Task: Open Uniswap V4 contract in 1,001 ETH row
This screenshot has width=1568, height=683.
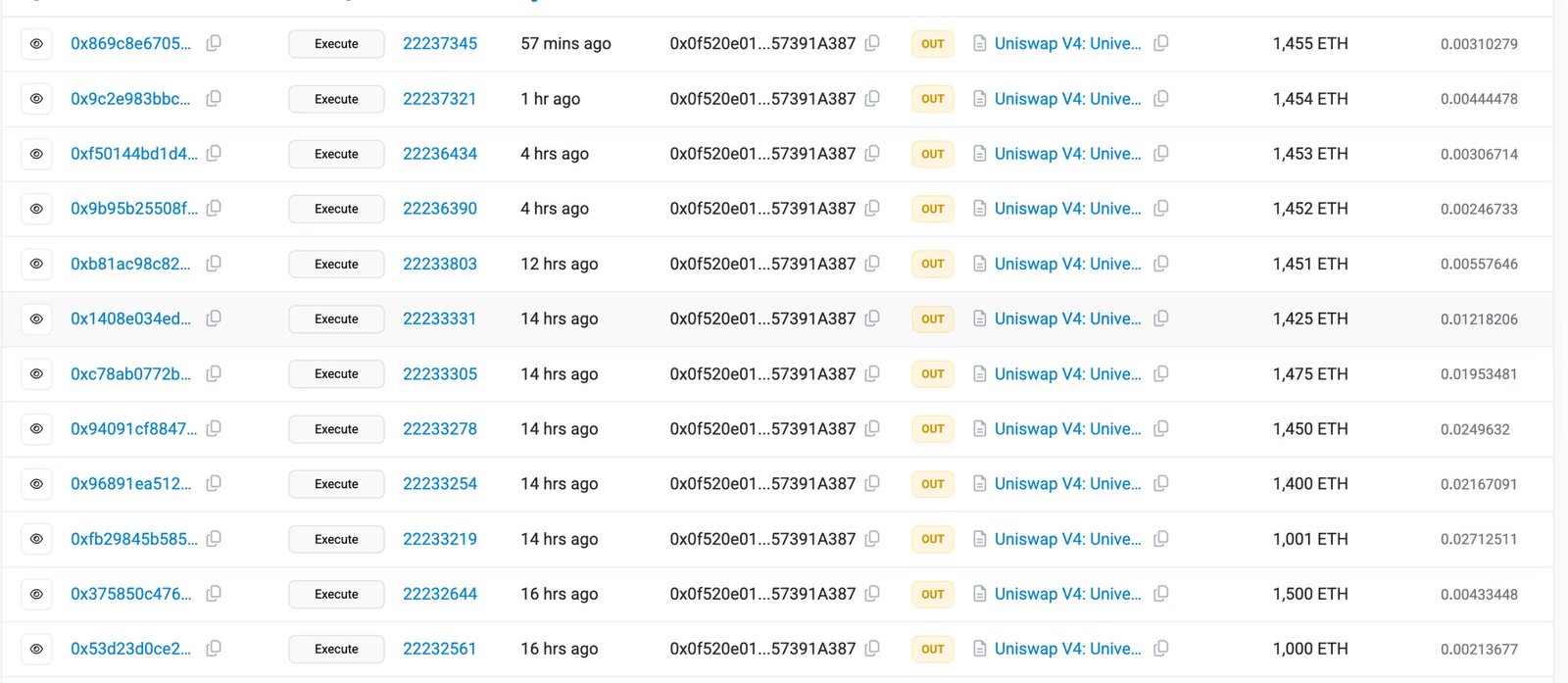Action: 1067,539
